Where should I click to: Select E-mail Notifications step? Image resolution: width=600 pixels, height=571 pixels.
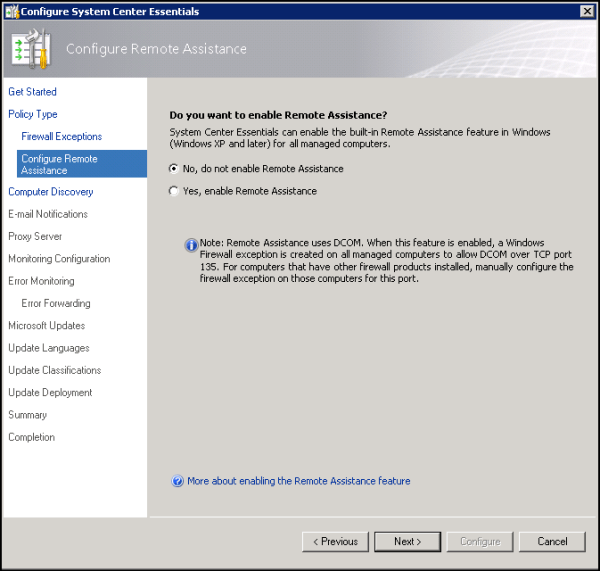tap(48, 214)
